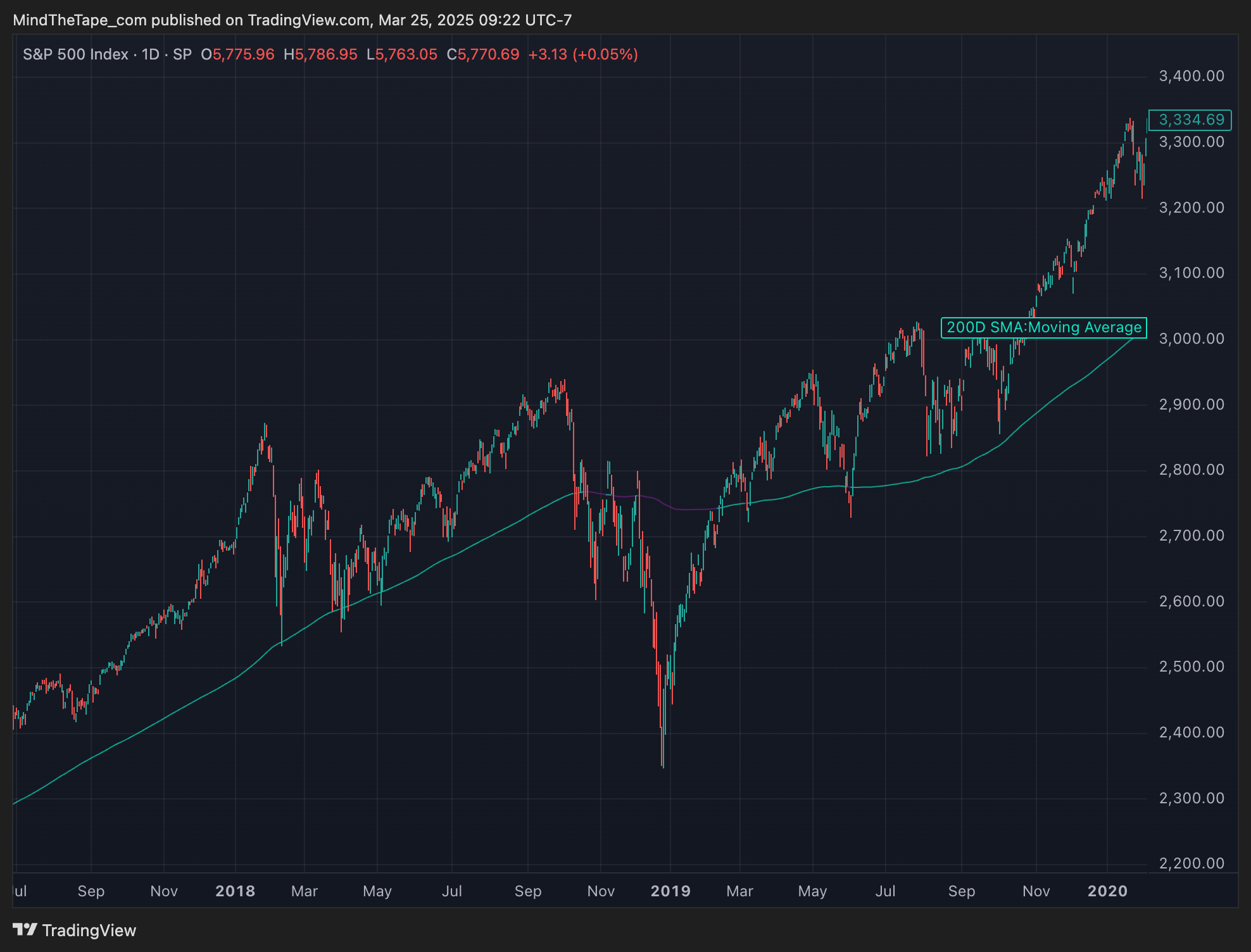The height and width of the screenshot is (952, 1251).
Task: Click the 2020 year label on time axis
Action: (x=1107, y=891)
